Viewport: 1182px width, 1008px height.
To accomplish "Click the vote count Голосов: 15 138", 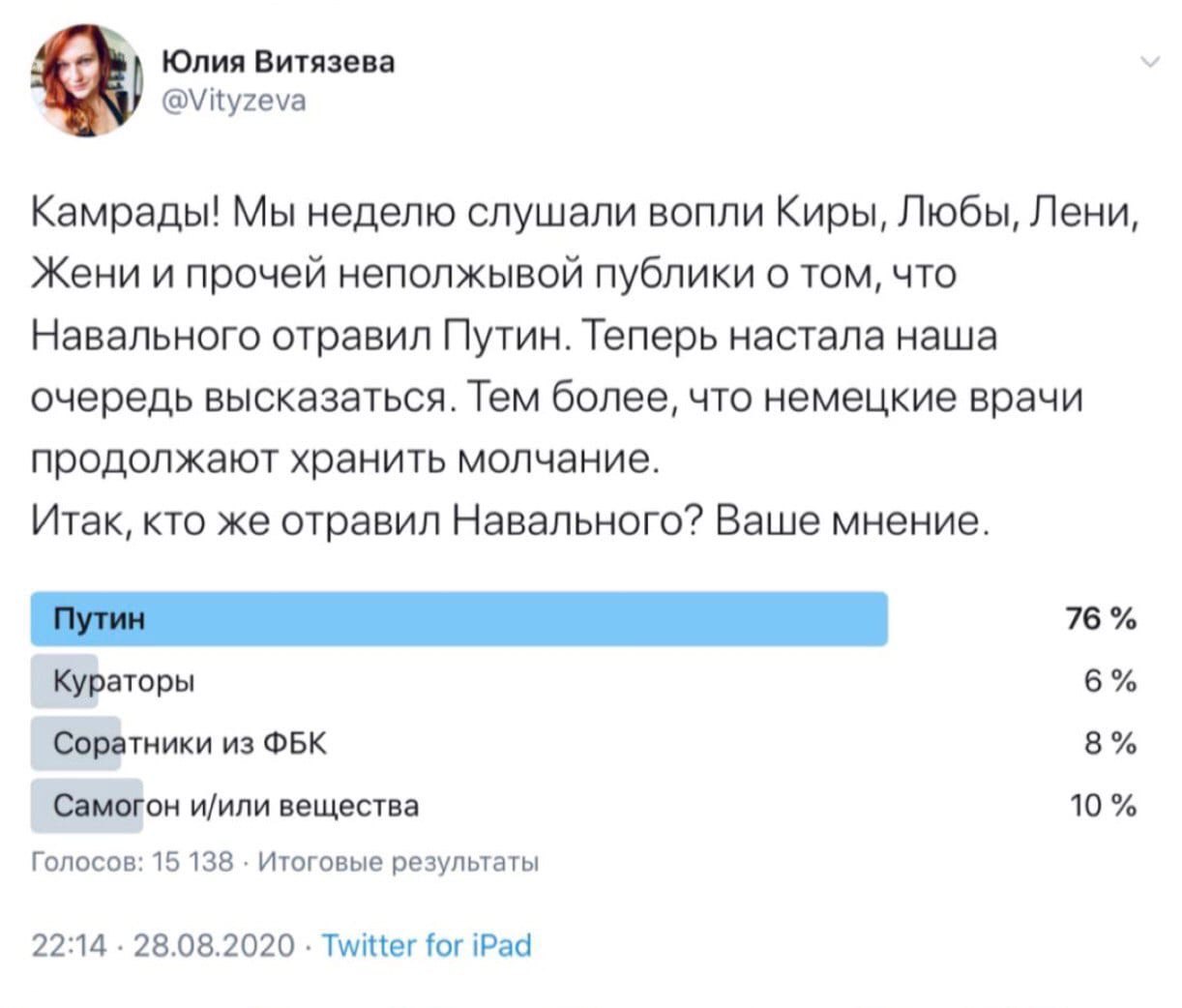I will [x=133, y=862].
